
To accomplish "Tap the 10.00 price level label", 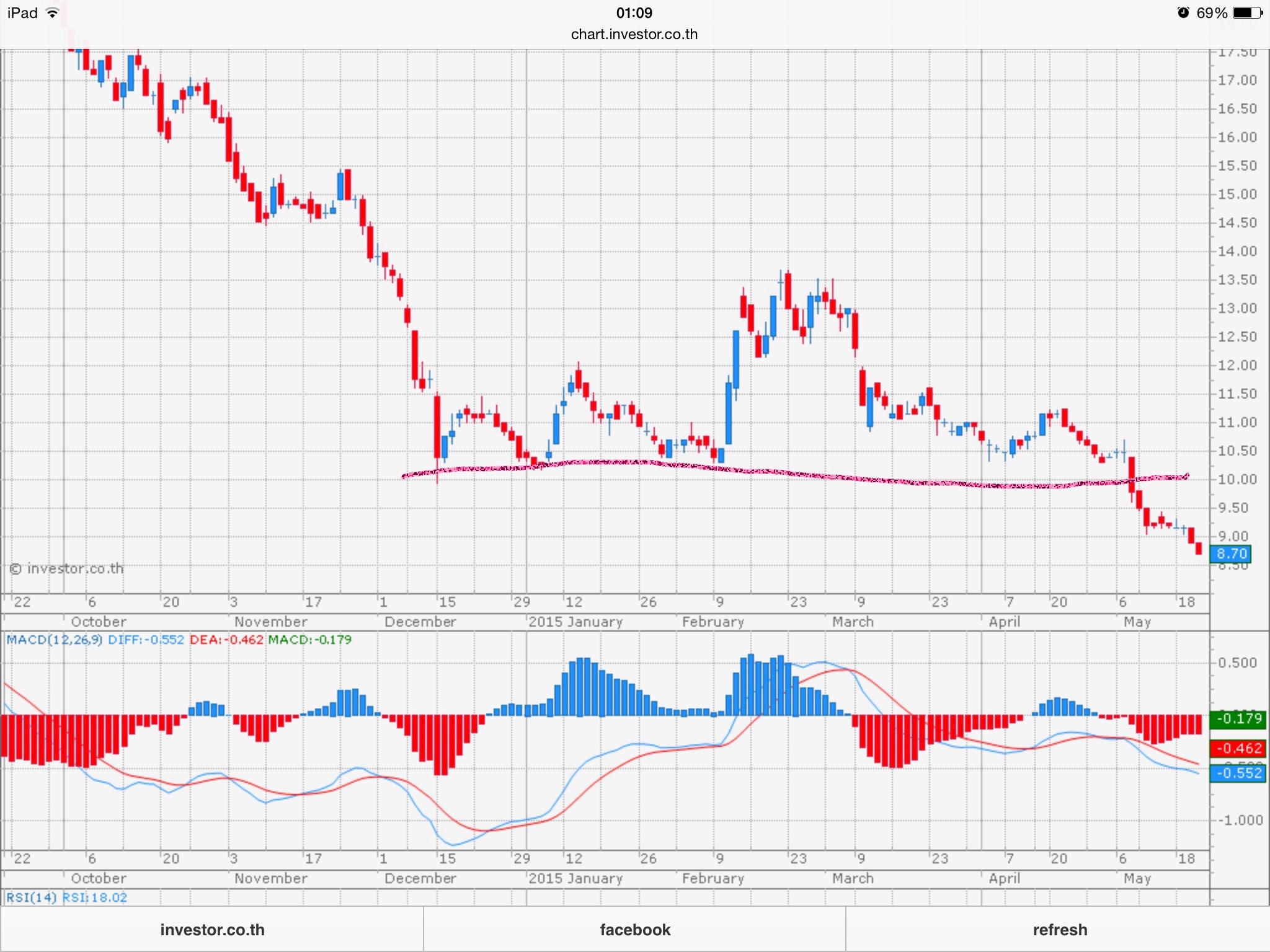I will point(1237,479).
